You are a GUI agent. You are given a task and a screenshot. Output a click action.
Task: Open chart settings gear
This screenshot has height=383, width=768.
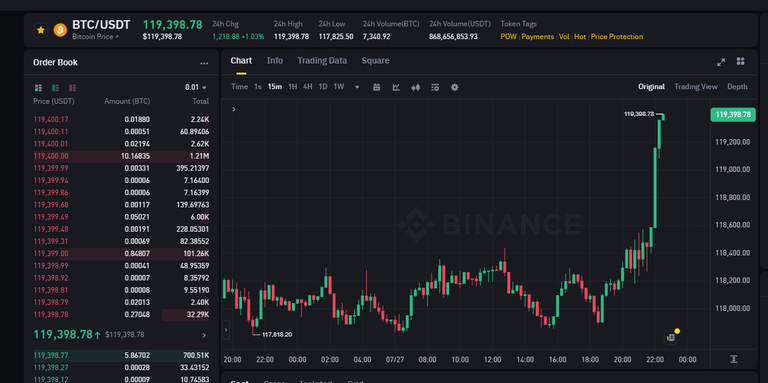coord(455,87)
